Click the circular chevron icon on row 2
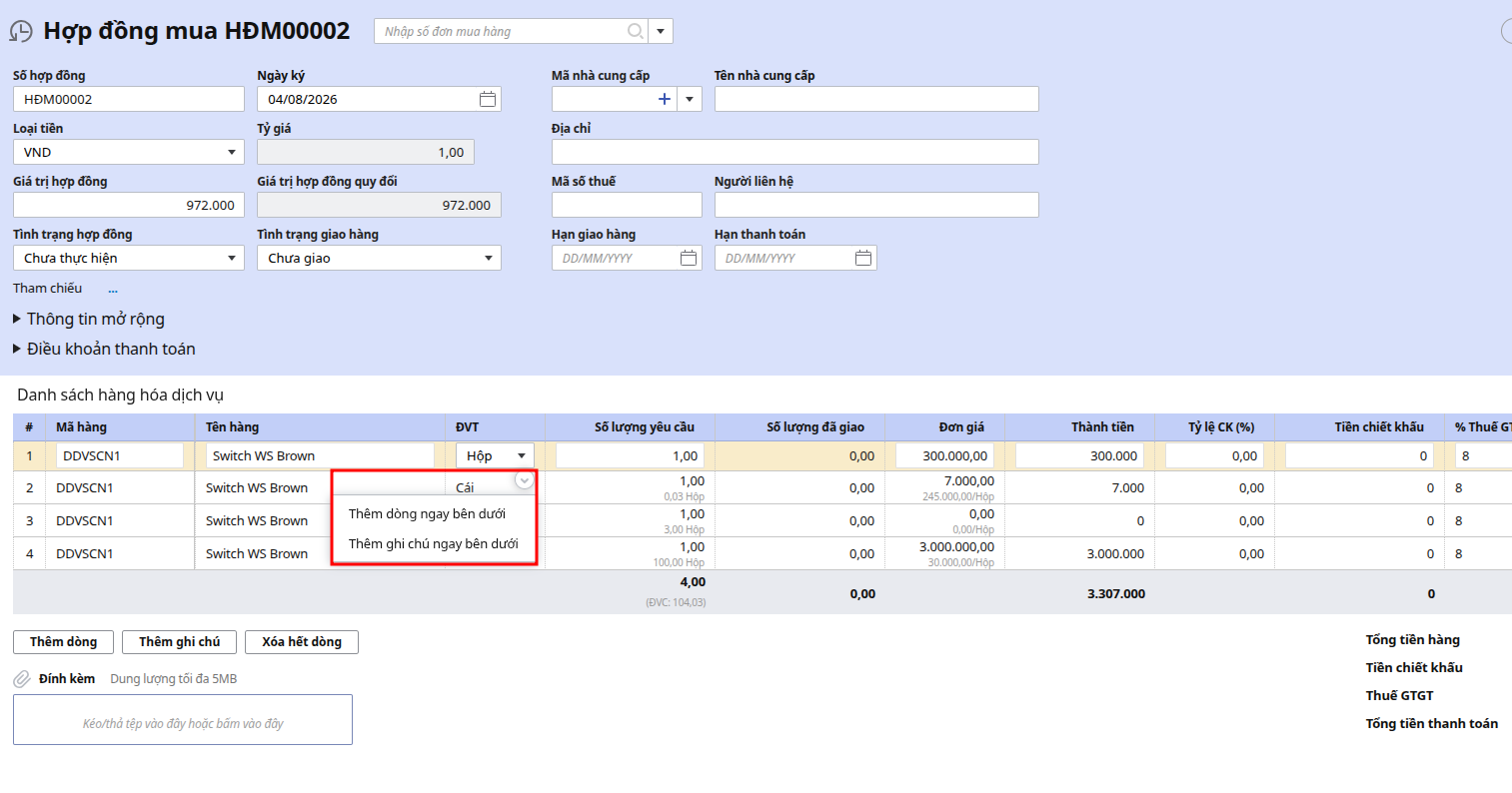The width and height of the screenshot is (1512, 793). click(x=524, y=480)
